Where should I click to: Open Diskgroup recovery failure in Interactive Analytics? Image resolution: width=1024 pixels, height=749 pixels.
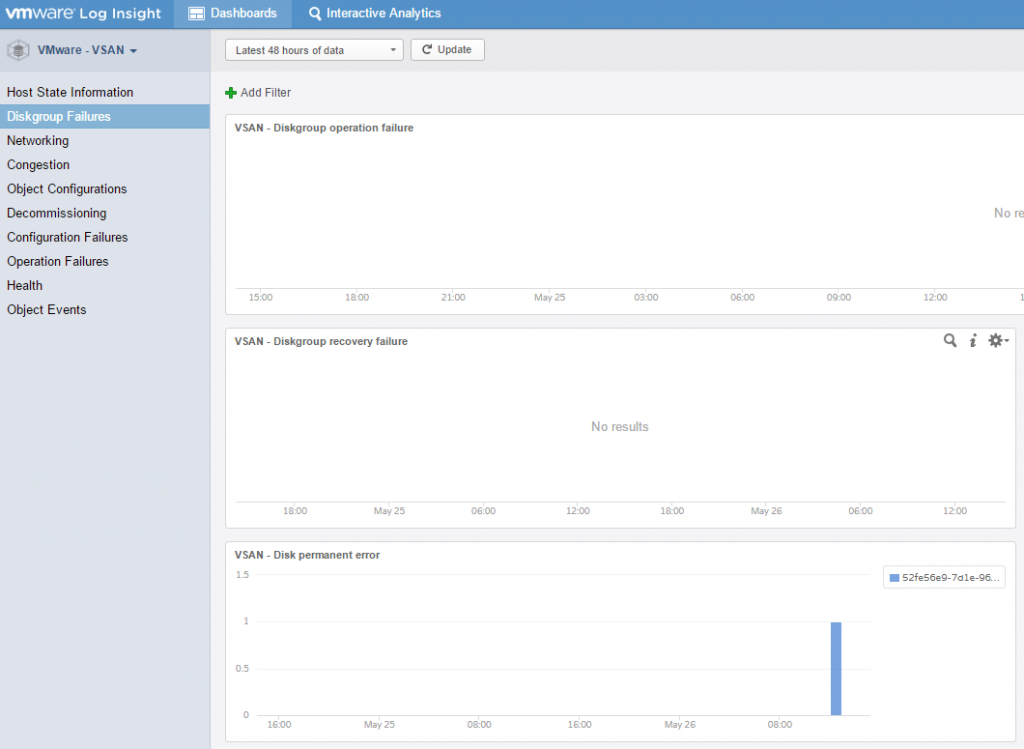point(950,340)
